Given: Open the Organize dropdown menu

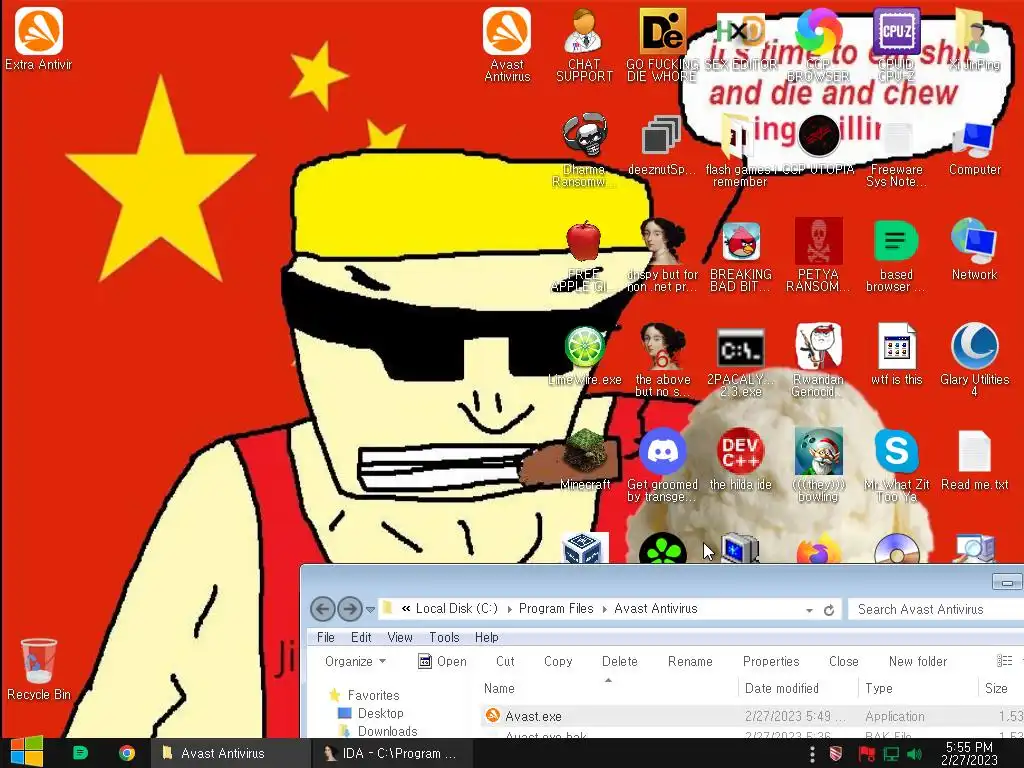Looking at the screenshot, I should 355,661.
